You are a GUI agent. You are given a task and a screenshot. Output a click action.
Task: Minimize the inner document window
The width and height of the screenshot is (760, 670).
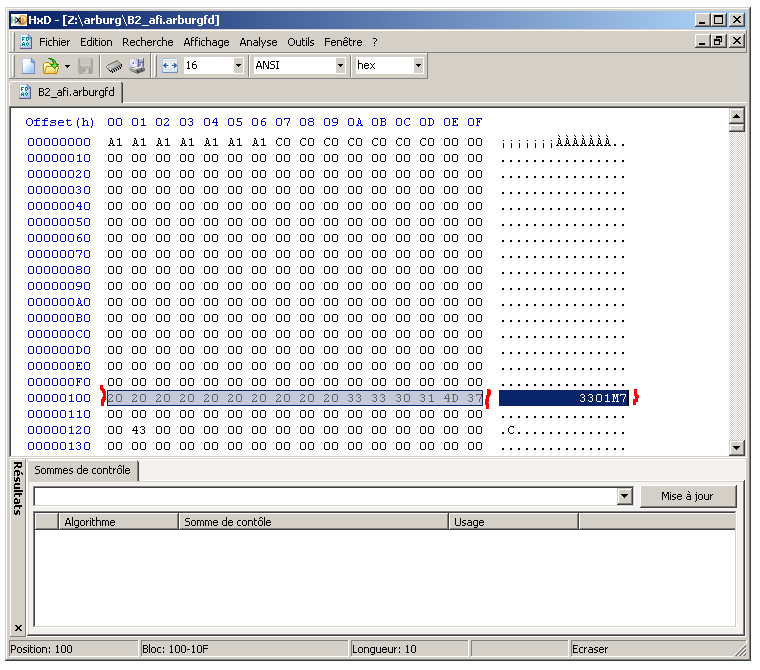(702, 41)
